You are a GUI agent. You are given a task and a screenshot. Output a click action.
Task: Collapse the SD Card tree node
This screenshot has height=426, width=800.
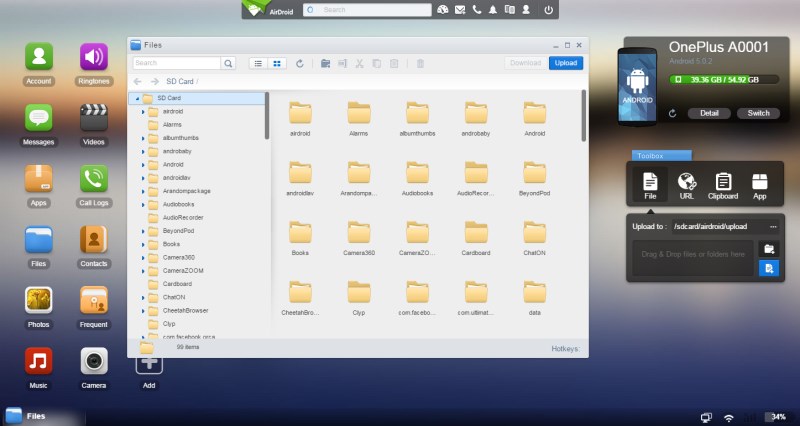(138, 98)
